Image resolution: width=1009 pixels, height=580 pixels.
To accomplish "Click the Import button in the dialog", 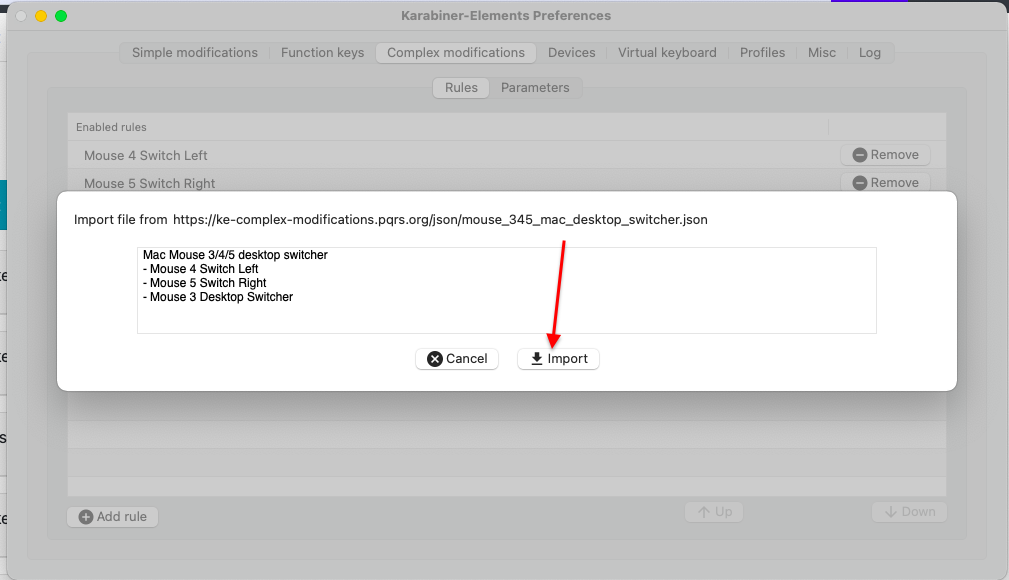I will [558, 359].
